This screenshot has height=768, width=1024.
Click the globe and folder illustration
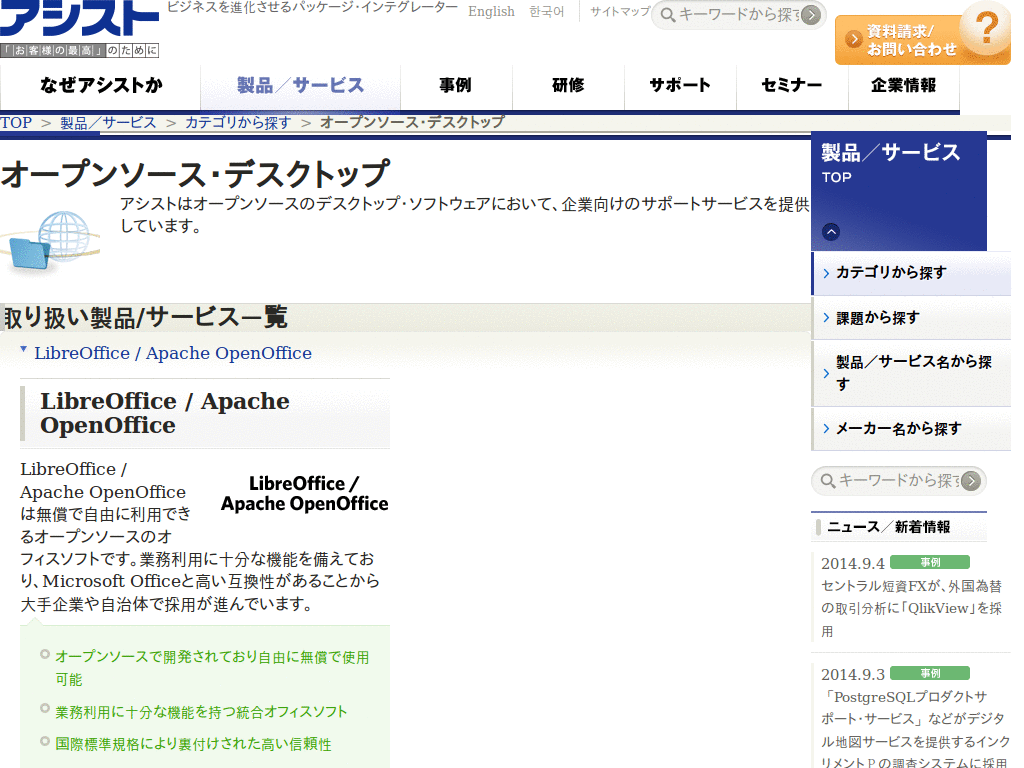click(50, 240)
